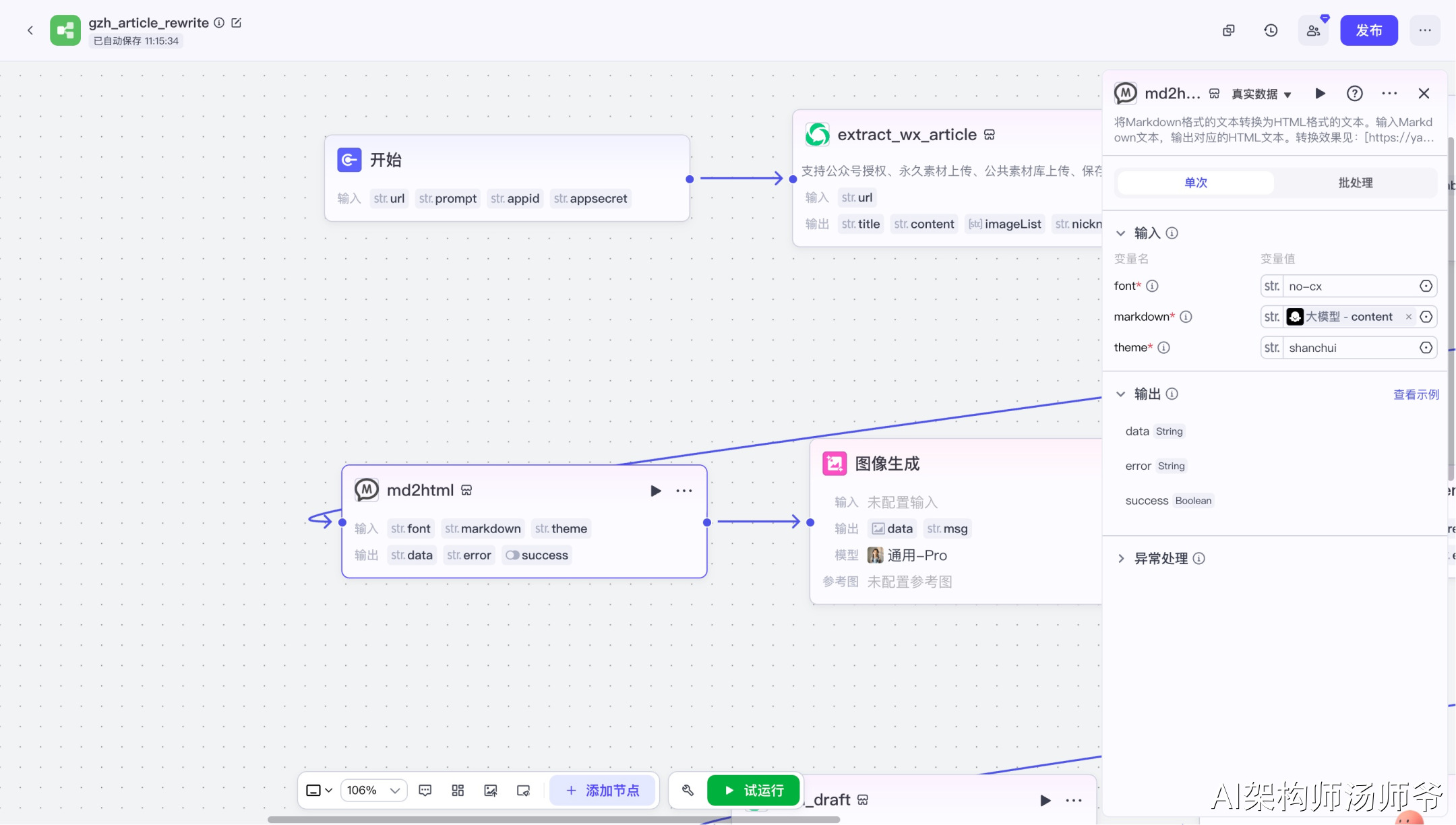This screenshot has height=825, width=1456.
Task: Open the 真实数据 dropdown in panel
Action: click(1261, 94)
